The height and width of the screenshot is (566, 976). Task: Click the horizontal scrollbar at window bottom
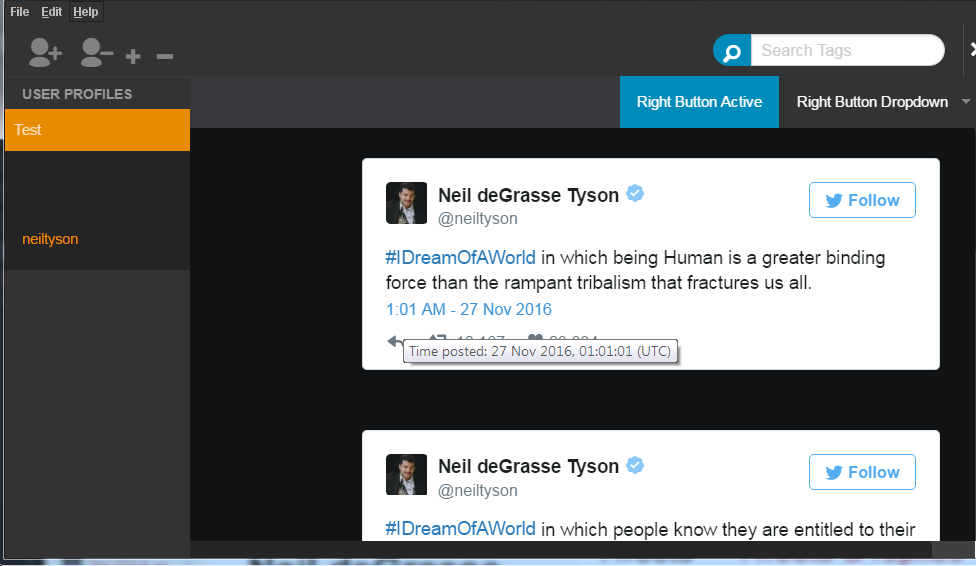[560, 550]
